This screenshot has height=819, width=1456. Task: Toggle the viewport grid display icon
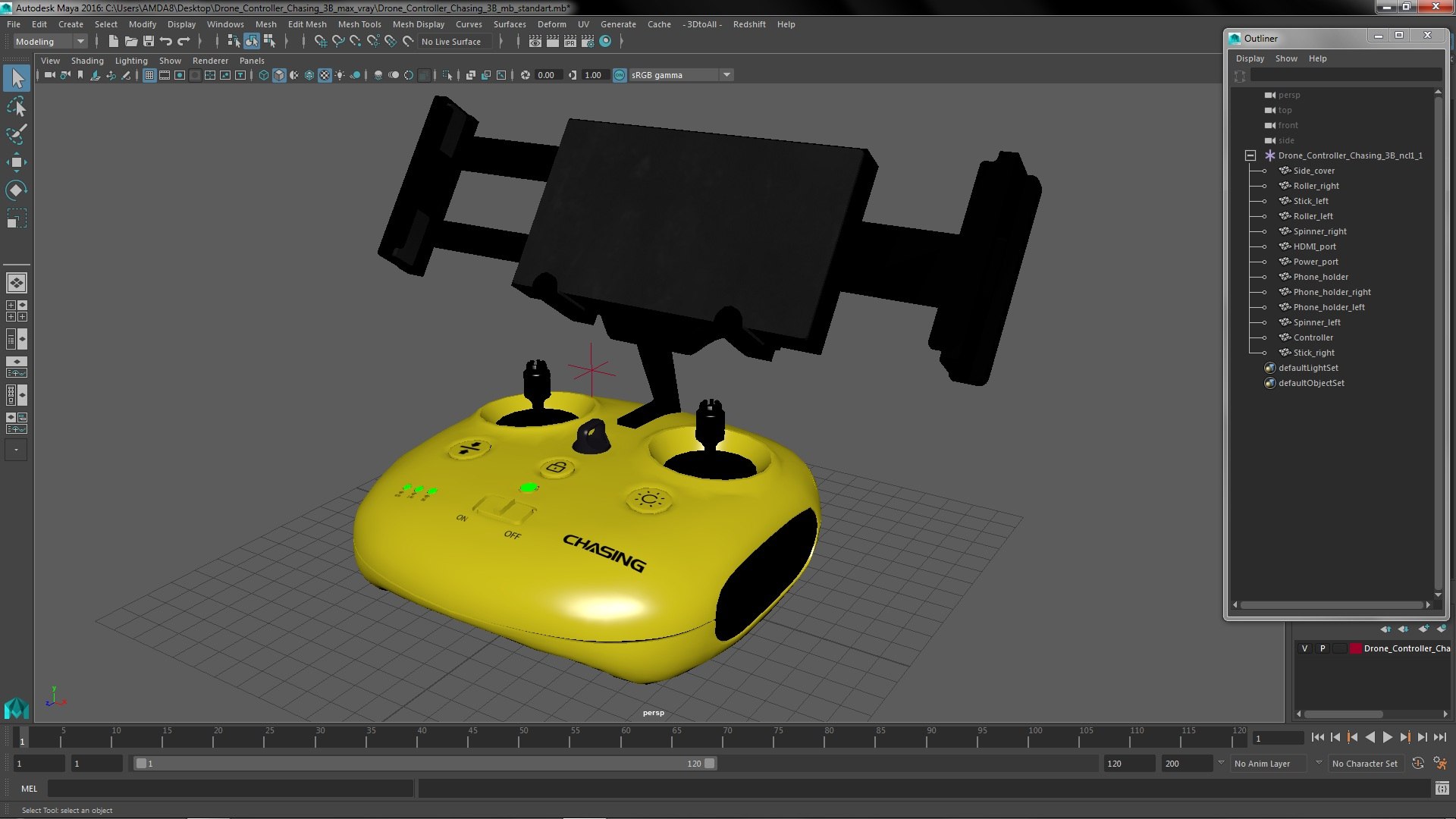tap(149, 75)
